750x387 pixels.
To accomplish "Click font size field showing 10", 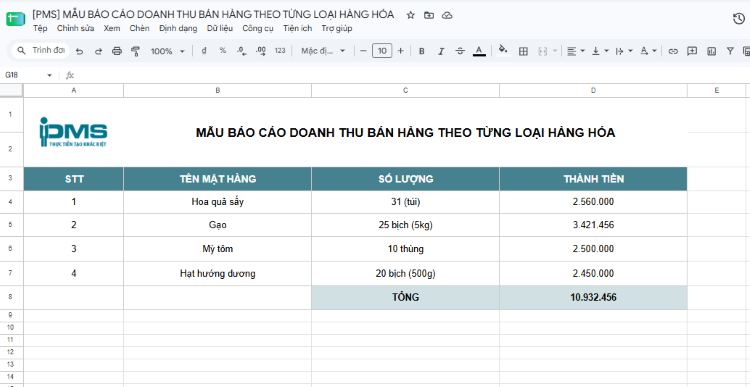I will [382, 51].
